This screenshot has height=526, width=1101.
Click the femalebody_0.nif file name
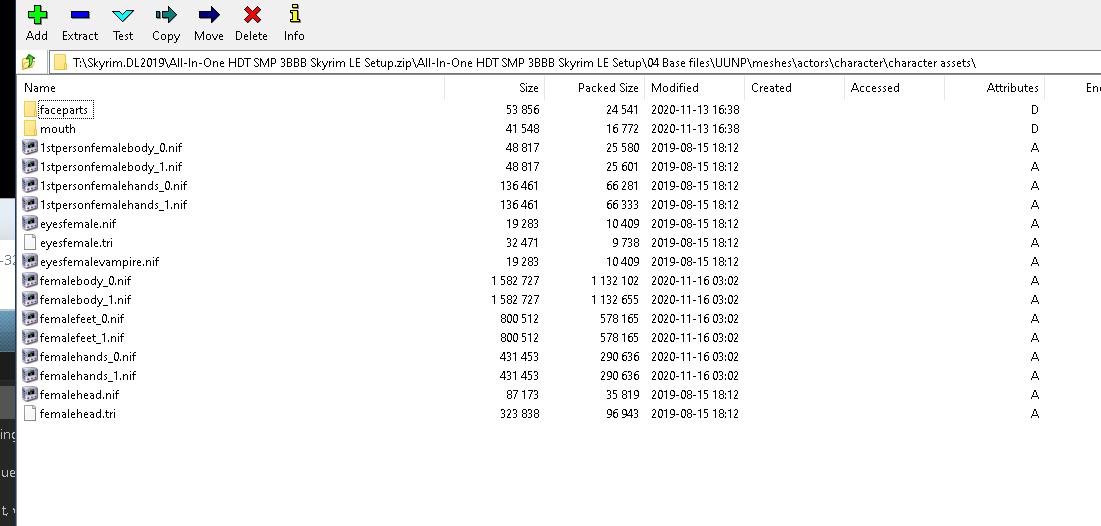pos(86,280)
